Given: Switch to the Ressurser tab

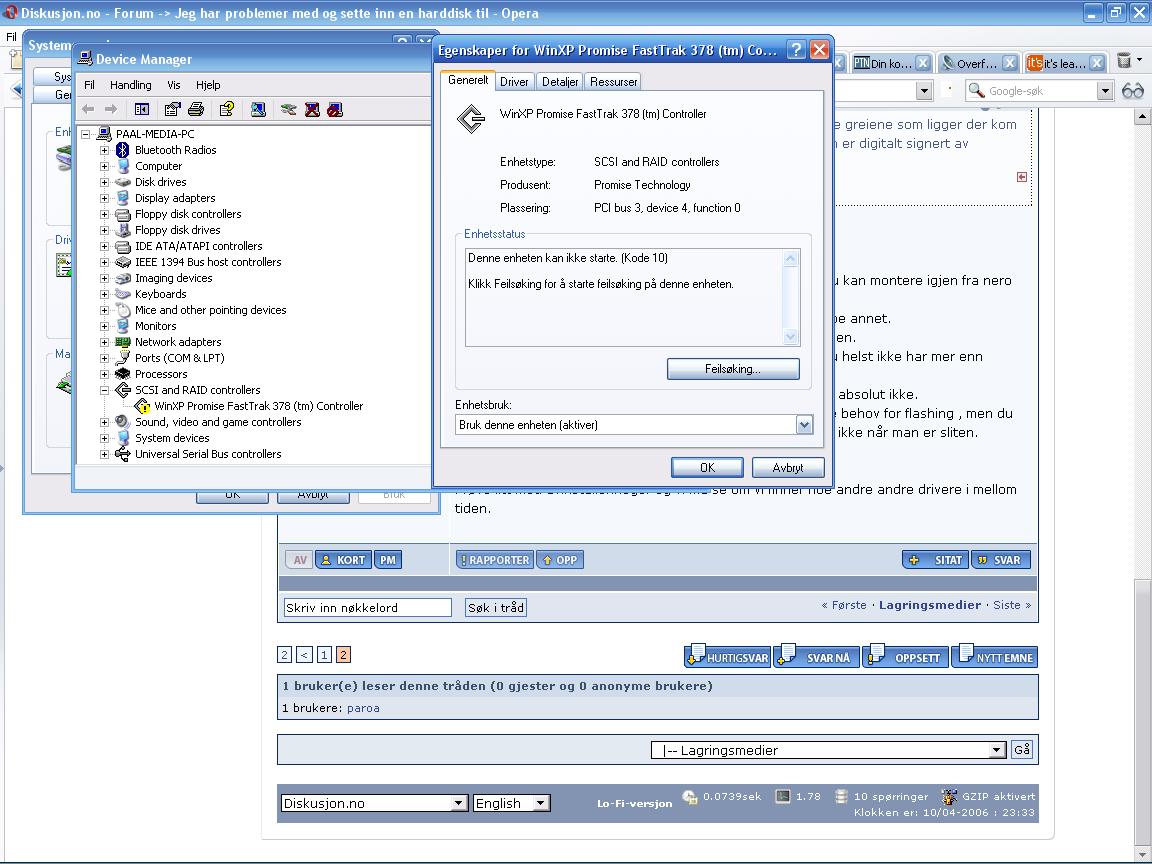Looking at the screenshot, I should point(613,82).
